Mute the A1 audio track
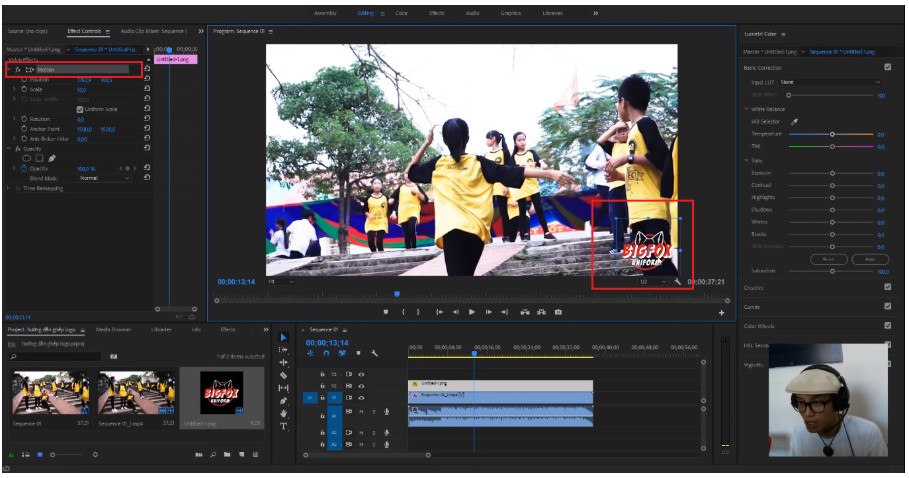This screenshot has width=909, height=478. pyautogui.click(x=362, y=412)
